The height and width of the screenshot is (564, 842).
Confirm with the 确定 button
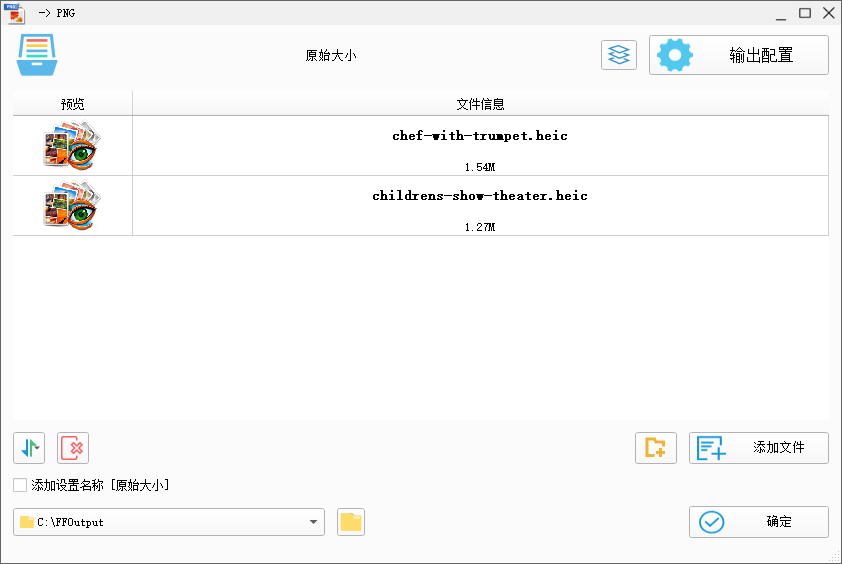759,522
